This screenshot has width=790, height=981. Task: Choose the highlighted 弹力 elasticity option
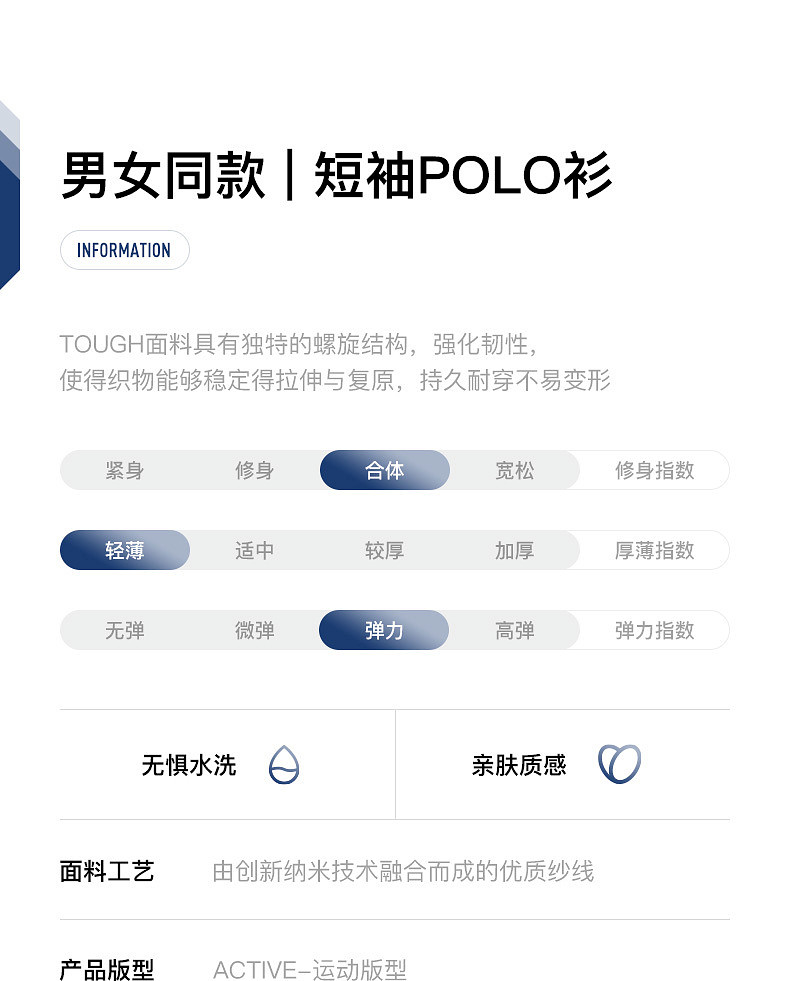click(384, 630)
